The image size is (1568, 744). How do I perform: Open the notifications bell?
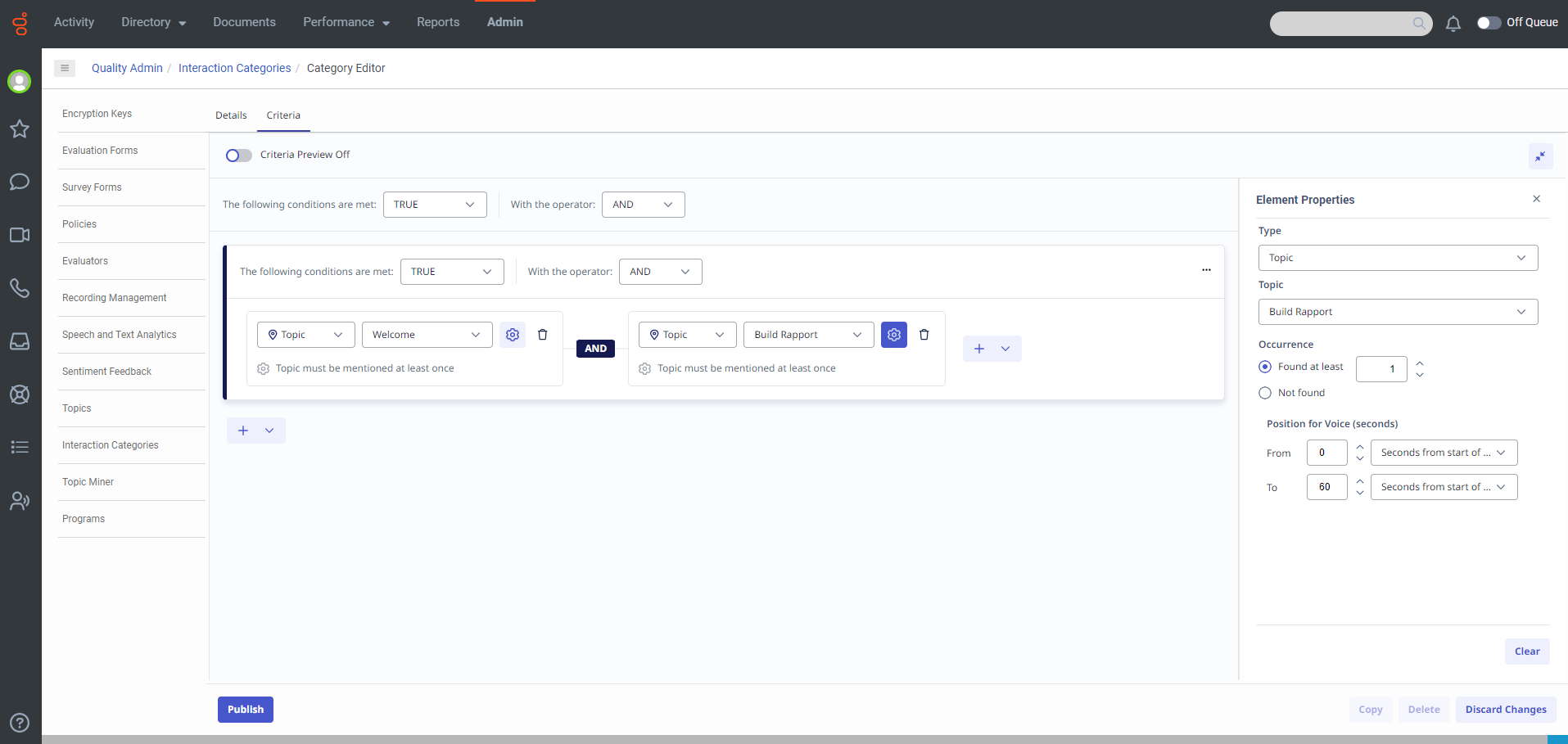pos(1453,24)
